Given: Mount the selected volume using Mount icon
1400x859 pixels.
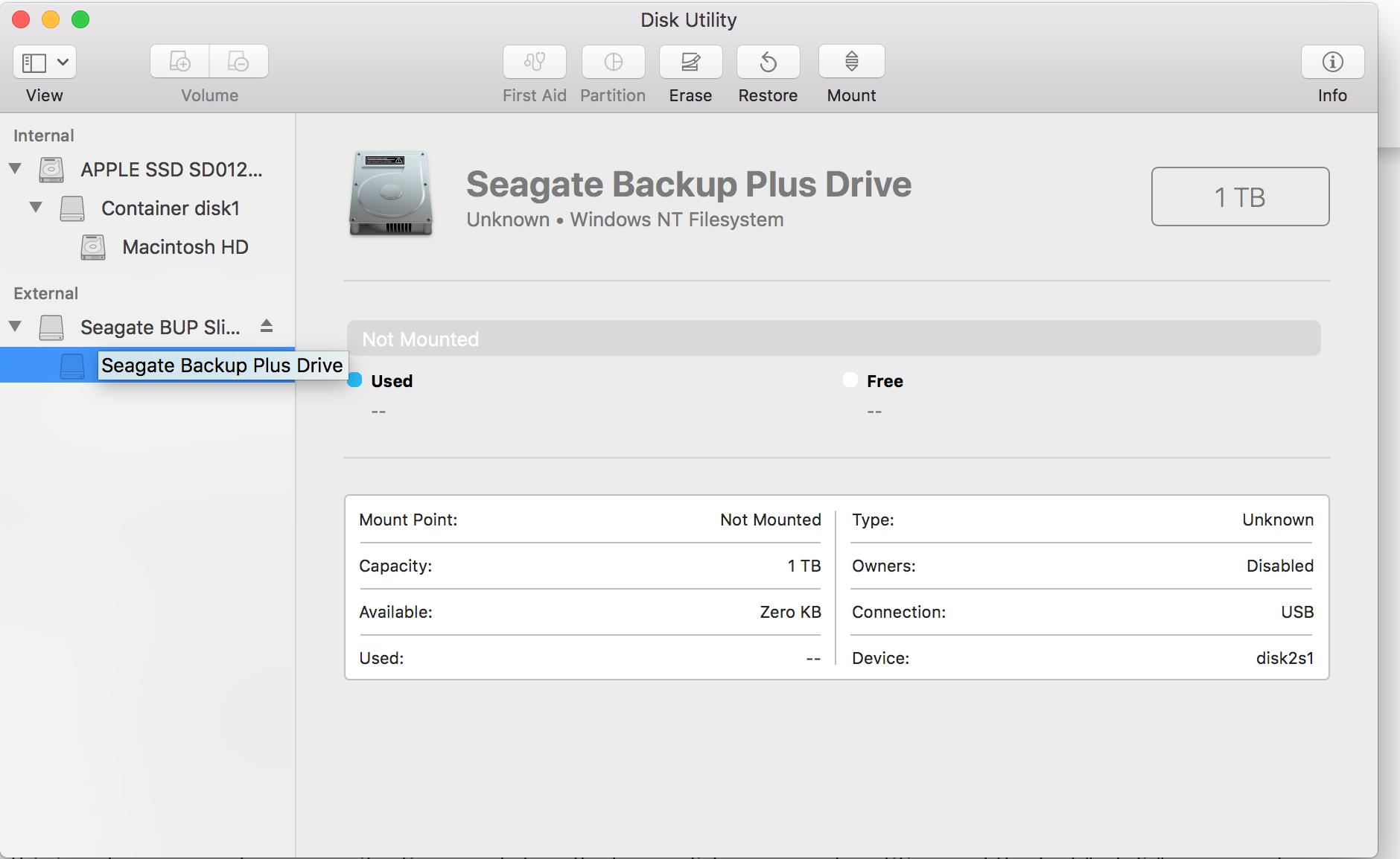Looking at the screenshot, I should 852,62.
